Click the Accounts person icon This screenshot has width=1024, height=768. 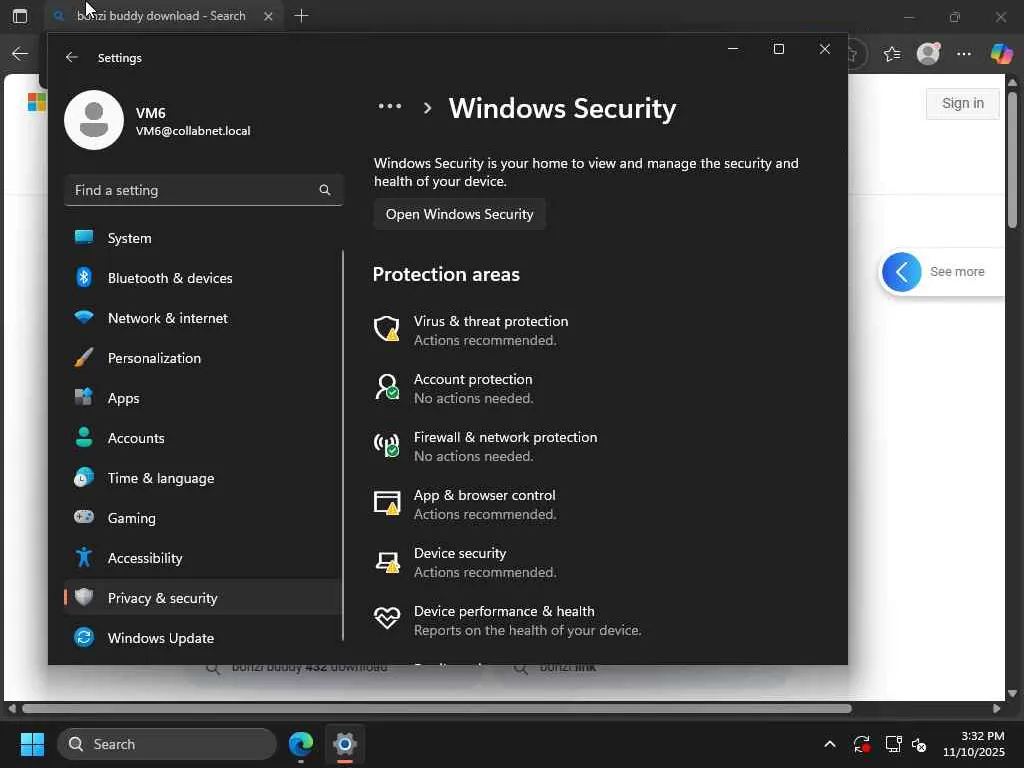(x=84, y=437)
